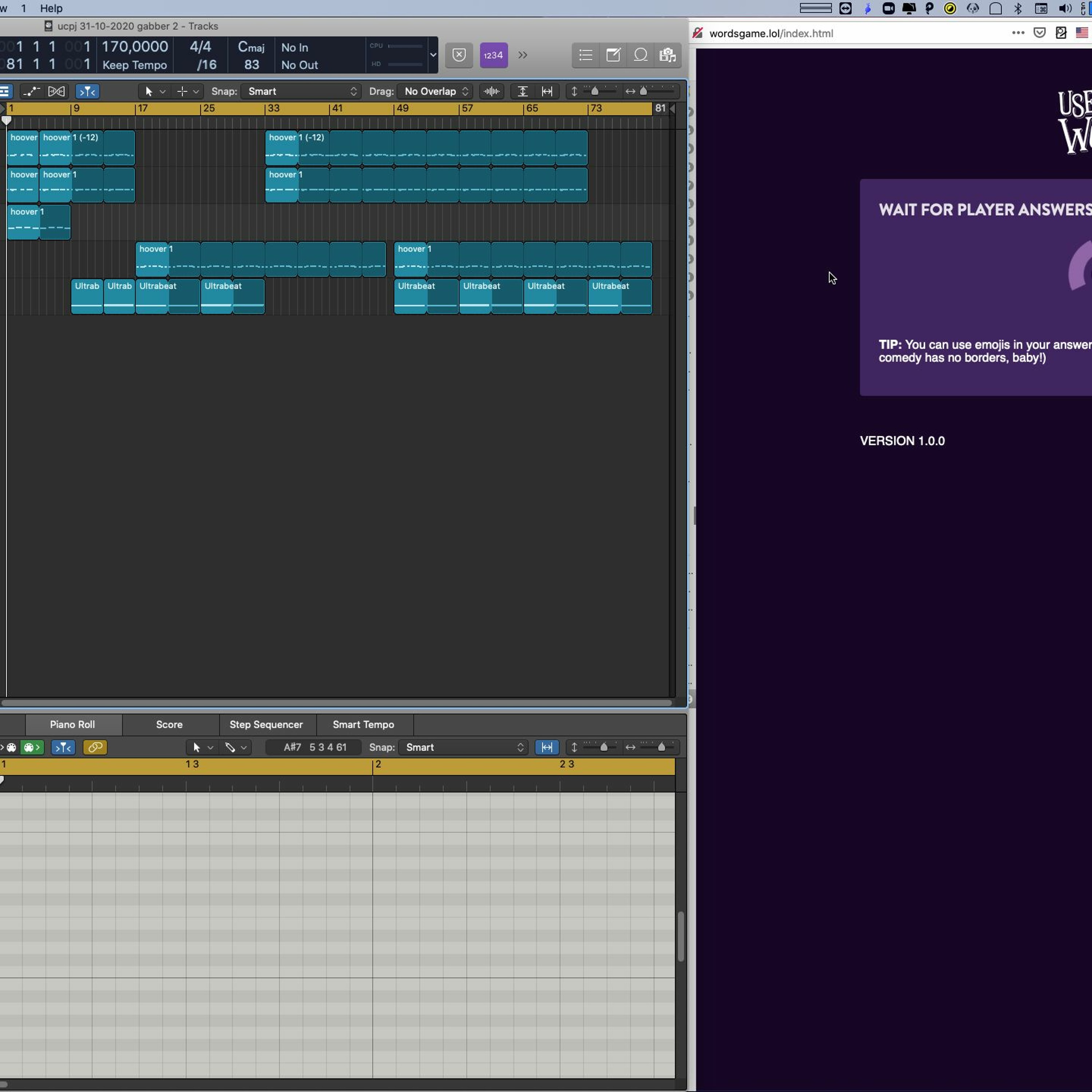Open the Tracks left-click tool menu chevron

tap(163, 92)
